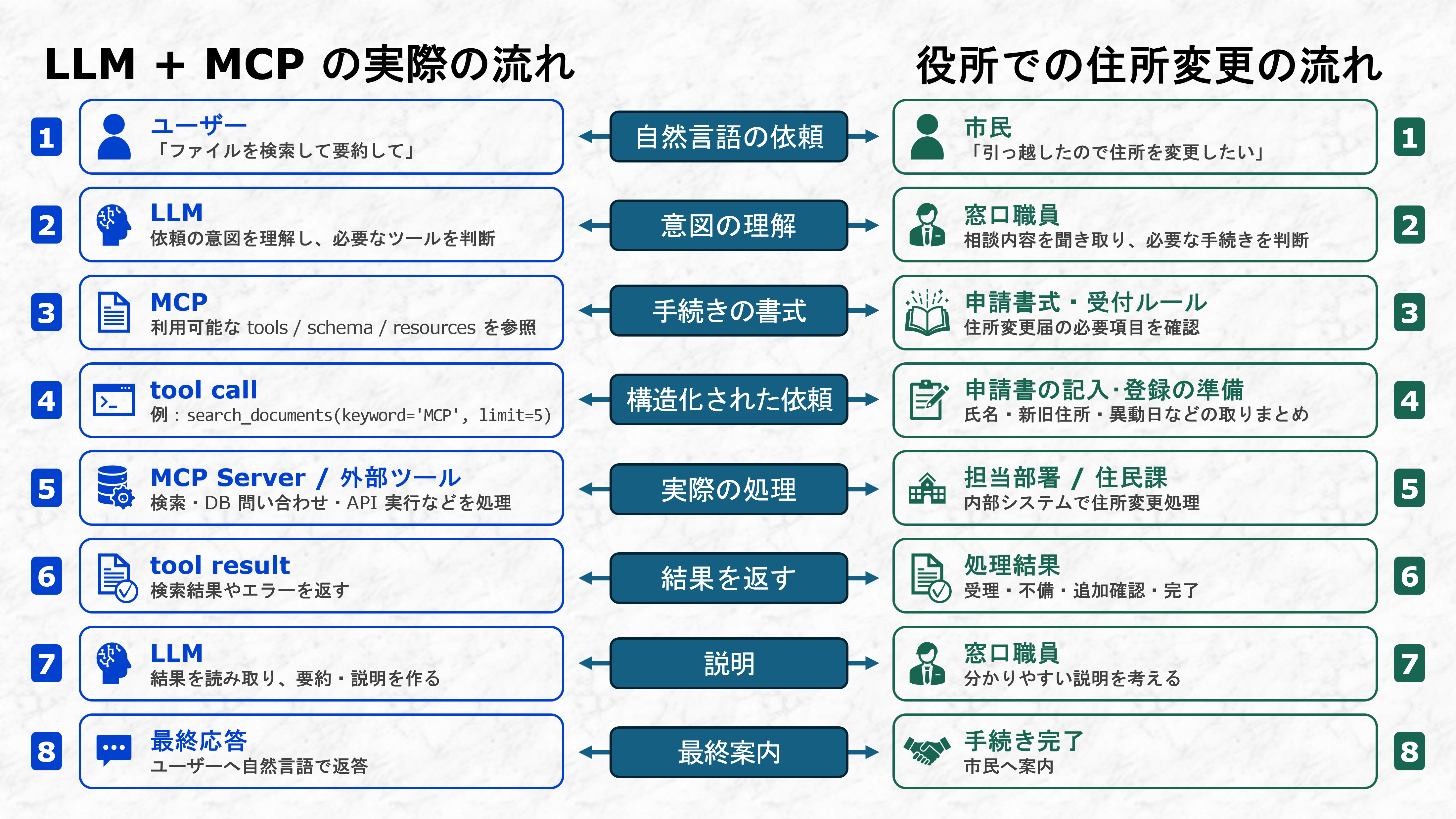Viewport: 1456px width, 819px height.
Task: Click the clerk icon in step 7 窓口職員 row
Action: pos(927,663)
